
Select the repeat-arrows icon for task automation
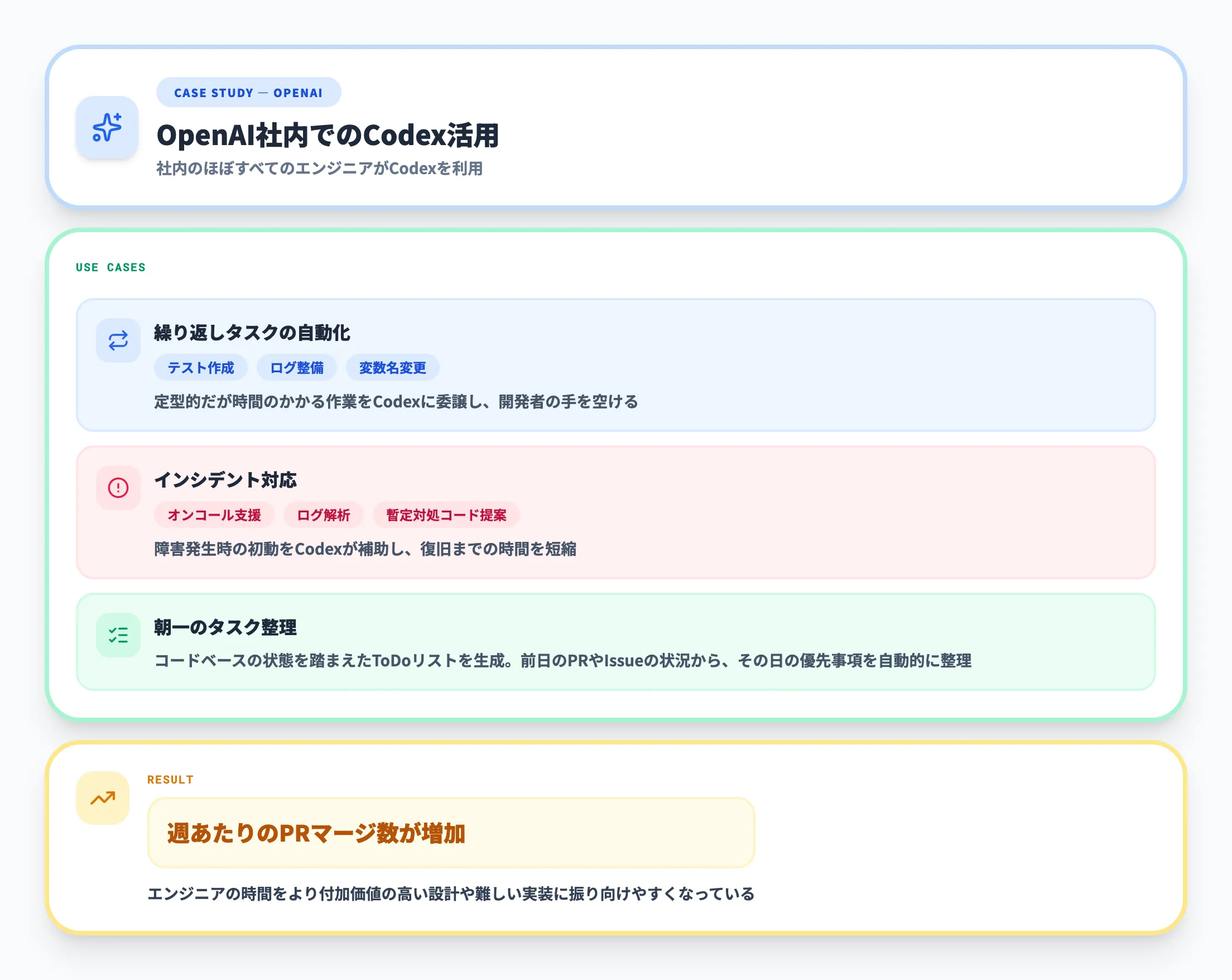[x=118, y=339]
